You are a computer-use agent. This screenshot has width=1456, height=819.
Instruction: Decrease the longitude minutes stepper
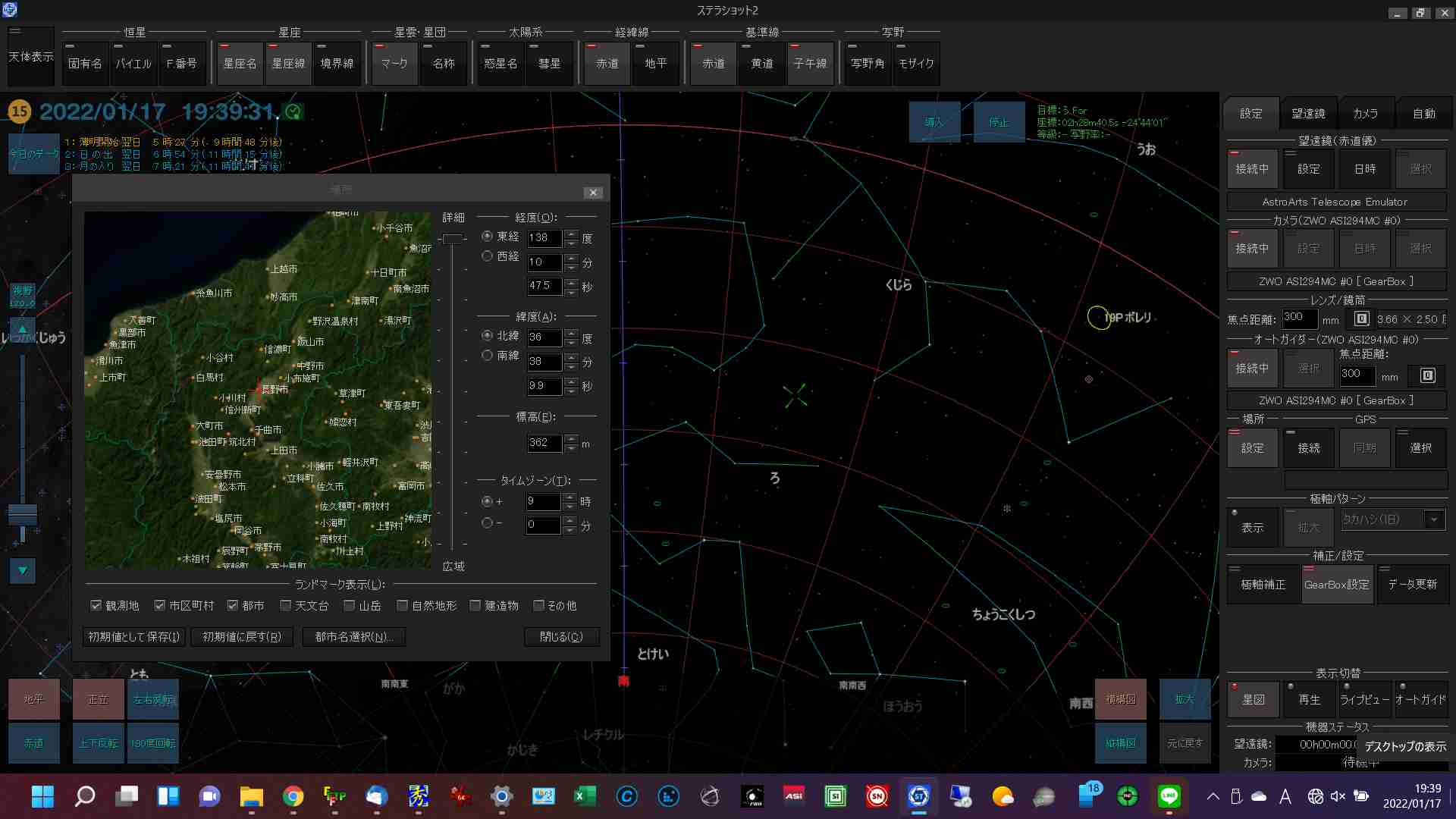571,267
